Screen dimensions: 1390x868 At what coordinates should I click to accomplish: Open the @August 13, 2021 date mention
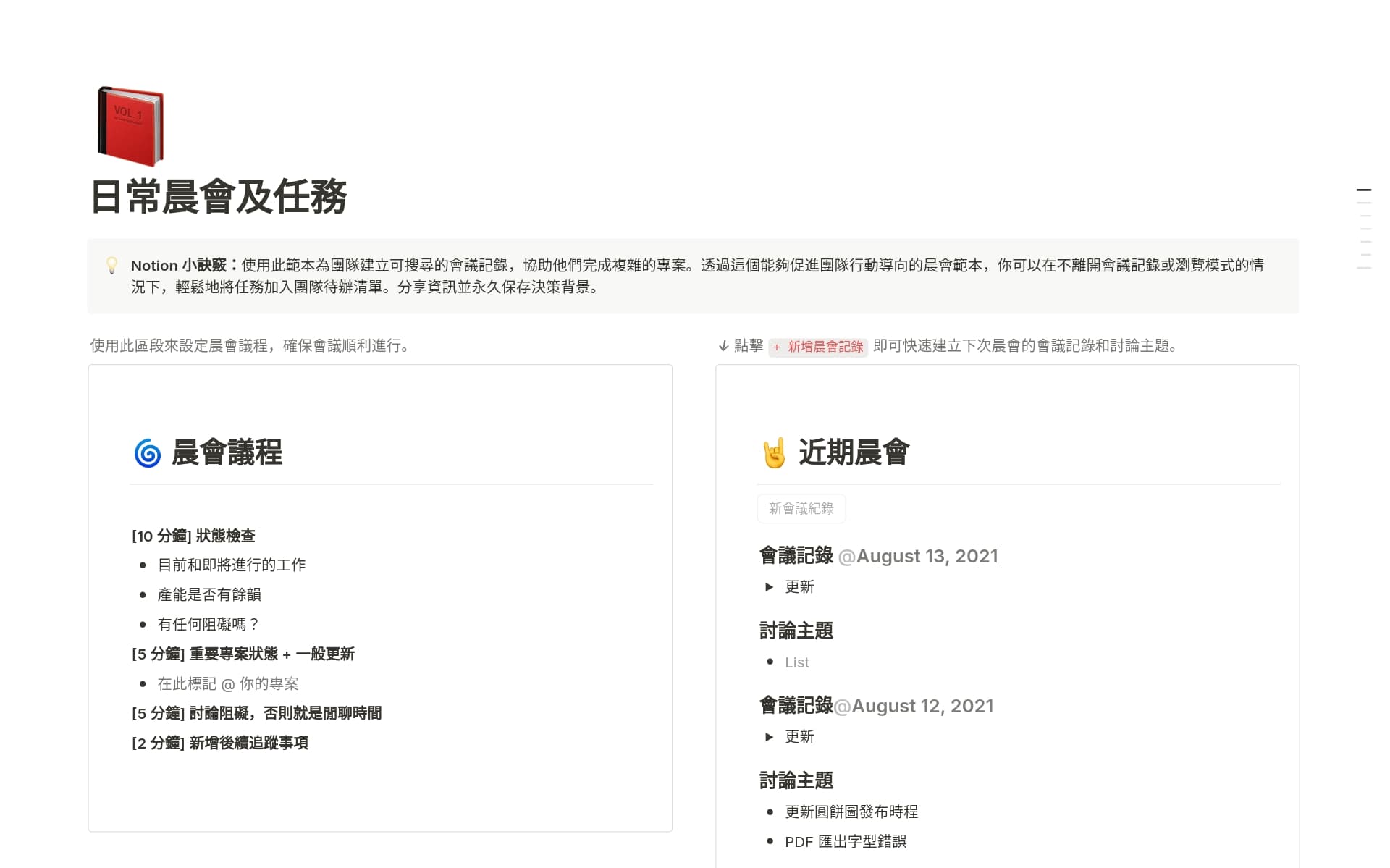[918, 556]
